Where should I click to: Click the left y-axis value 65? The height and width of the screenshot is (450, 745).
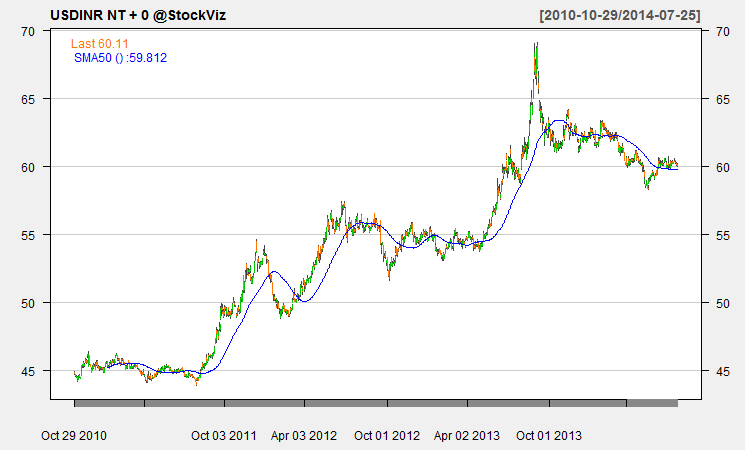tap(28, 99)
